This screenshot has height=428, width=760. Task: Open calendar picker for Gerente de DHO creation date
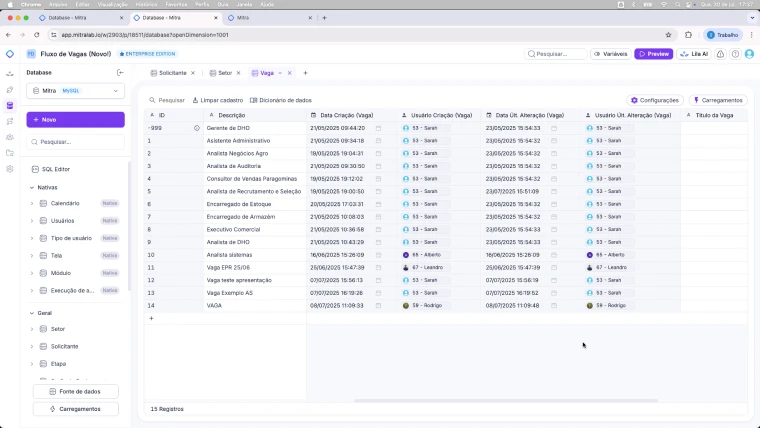click(x=379, y=128)
